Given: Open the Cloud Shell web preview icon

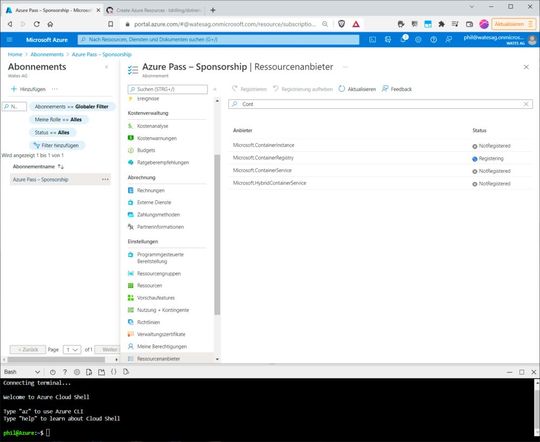Looking at the screenshot, I should coord(126,372).
